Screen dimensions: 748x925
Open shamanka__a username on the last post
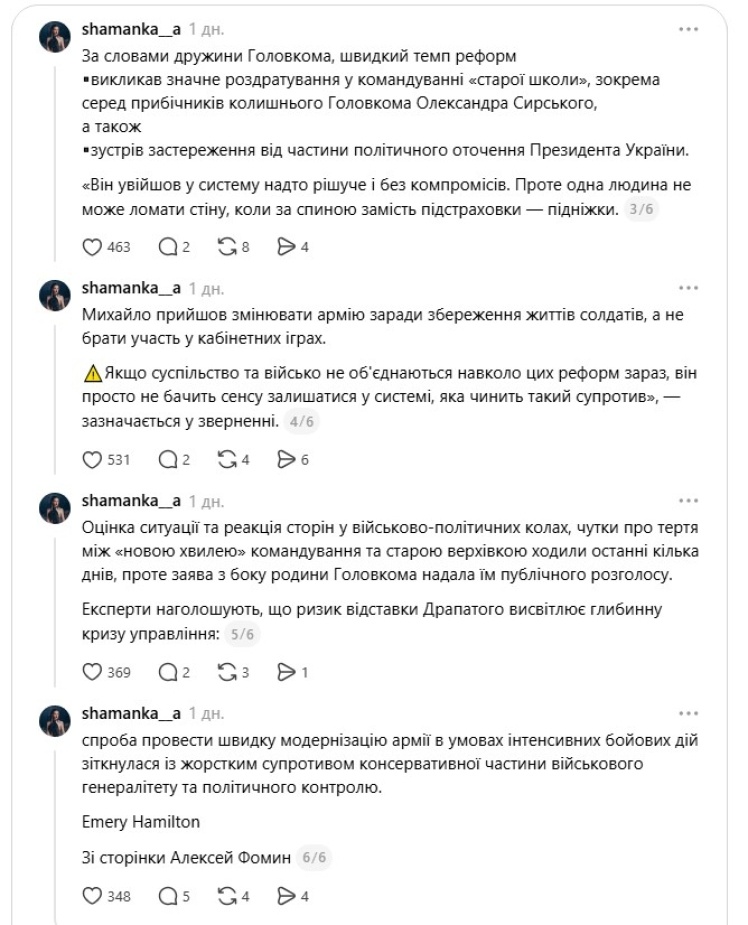tap(131, 713)
